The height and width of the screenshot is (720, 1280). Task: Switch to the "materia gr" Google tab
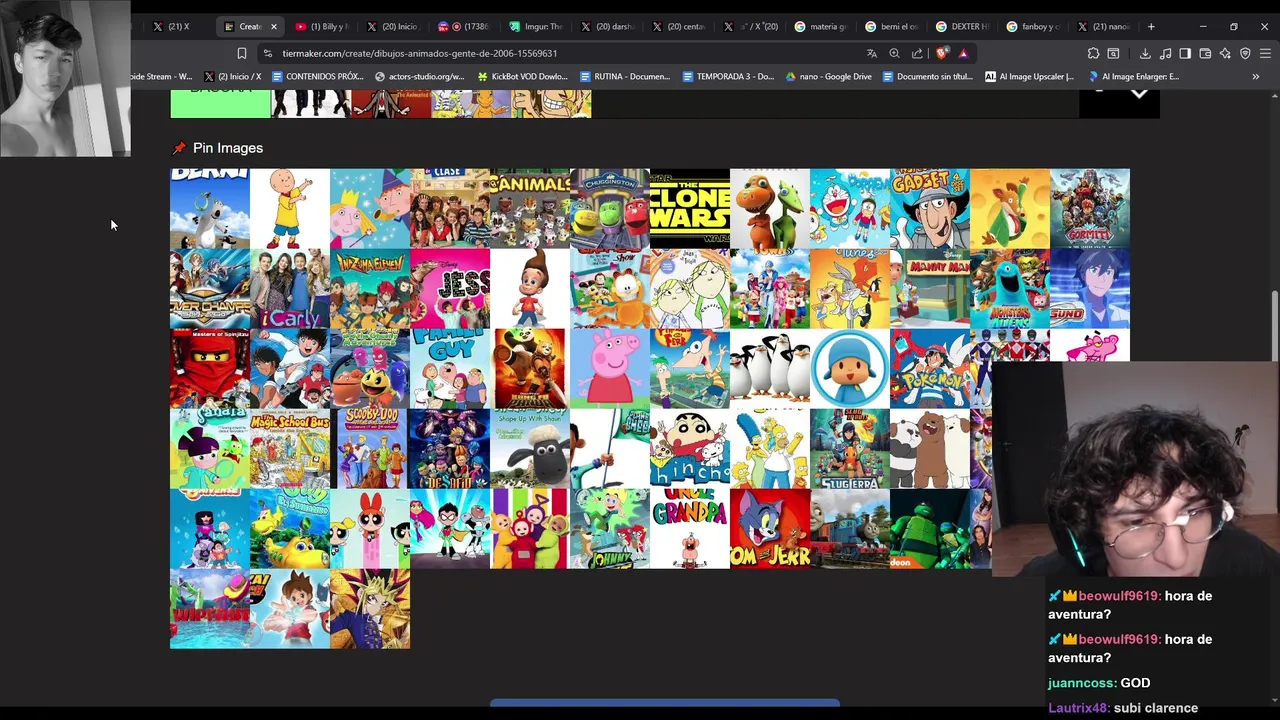[x=820, y=26]
